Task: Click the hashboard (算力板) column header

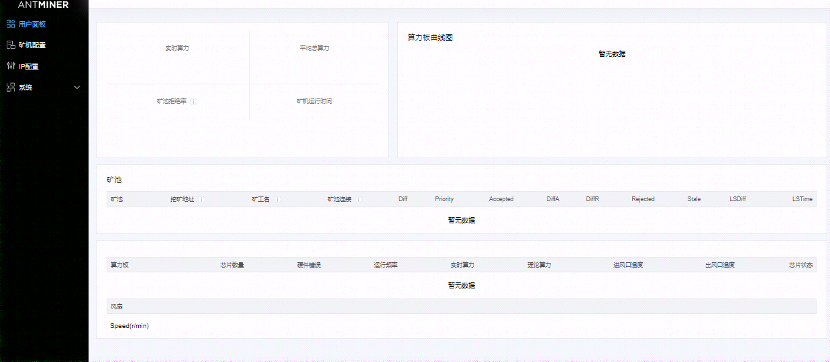Action: coord(119,265)
